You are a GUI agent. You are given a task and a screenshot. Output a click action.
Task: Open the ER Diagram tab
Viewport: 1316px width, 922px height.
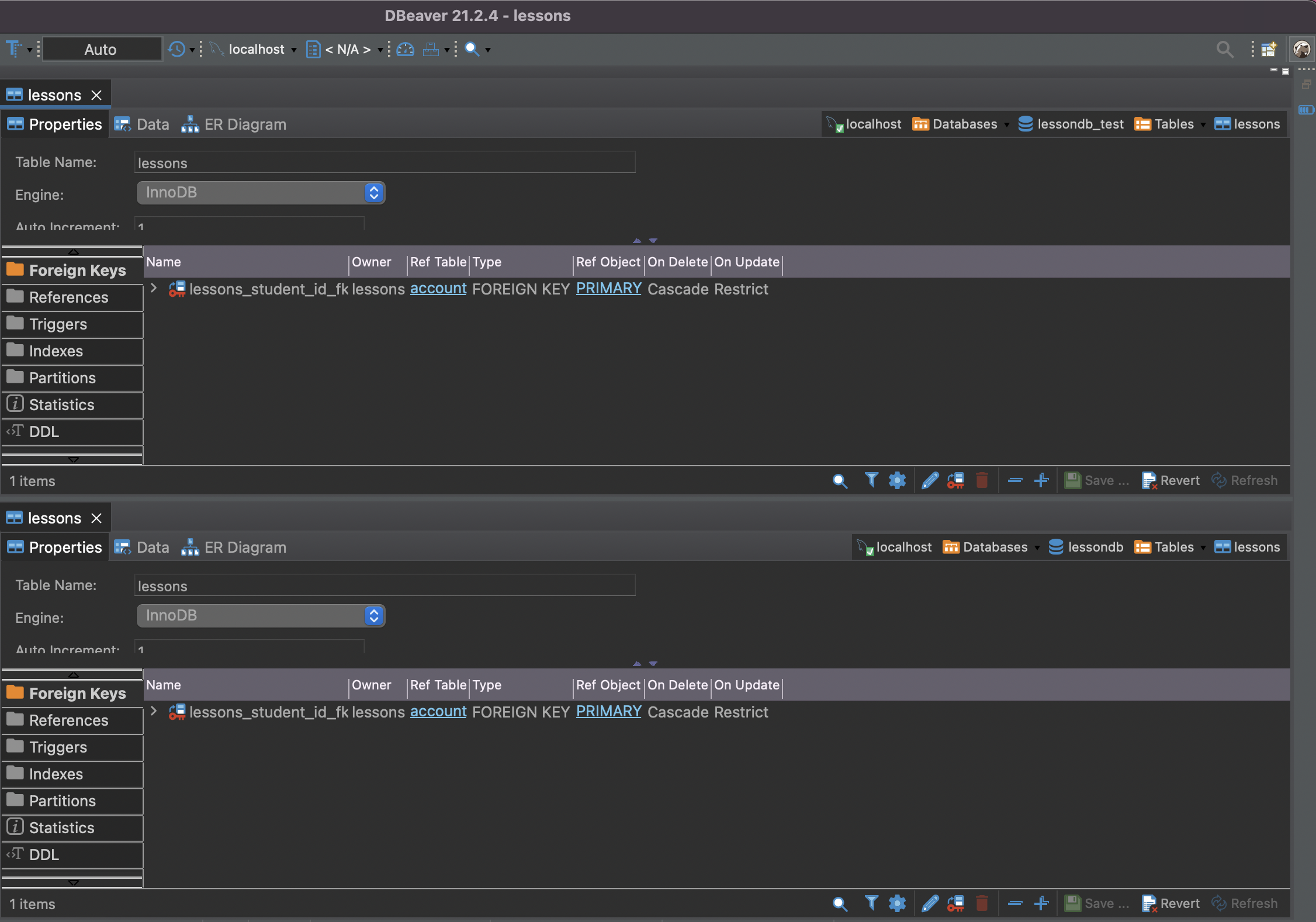pyautogui.click(x=245, y=124)
